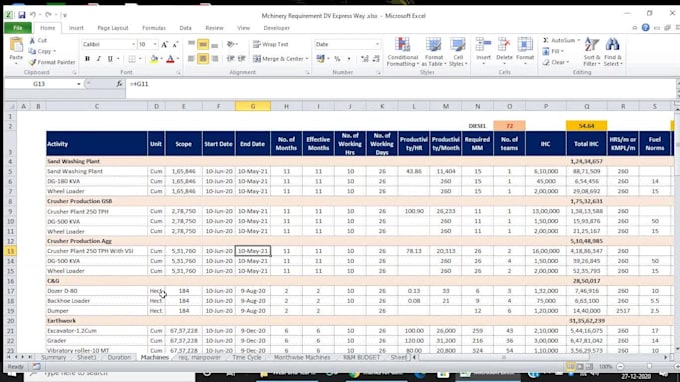Decrease font size with shrink font icon
Viewport: 680px width, 382px height.
175,45
